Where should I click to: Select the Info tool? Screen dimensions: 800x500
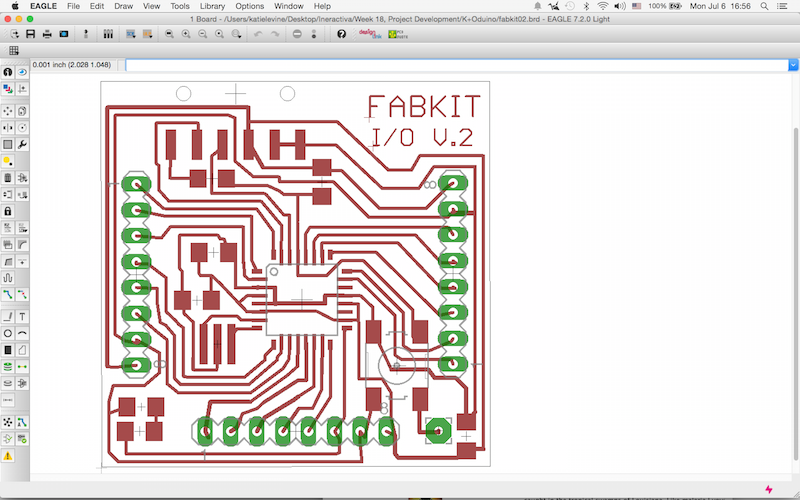point(8,72)
